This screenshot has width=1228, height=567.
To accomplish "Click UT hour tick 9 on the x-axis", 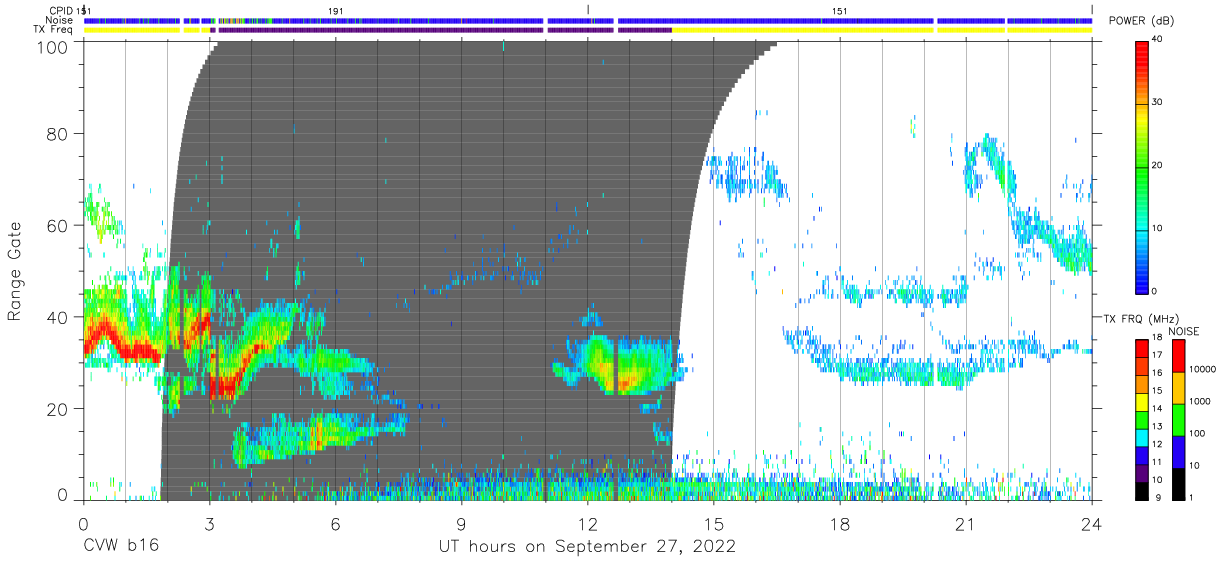I will tap(461, 523).
